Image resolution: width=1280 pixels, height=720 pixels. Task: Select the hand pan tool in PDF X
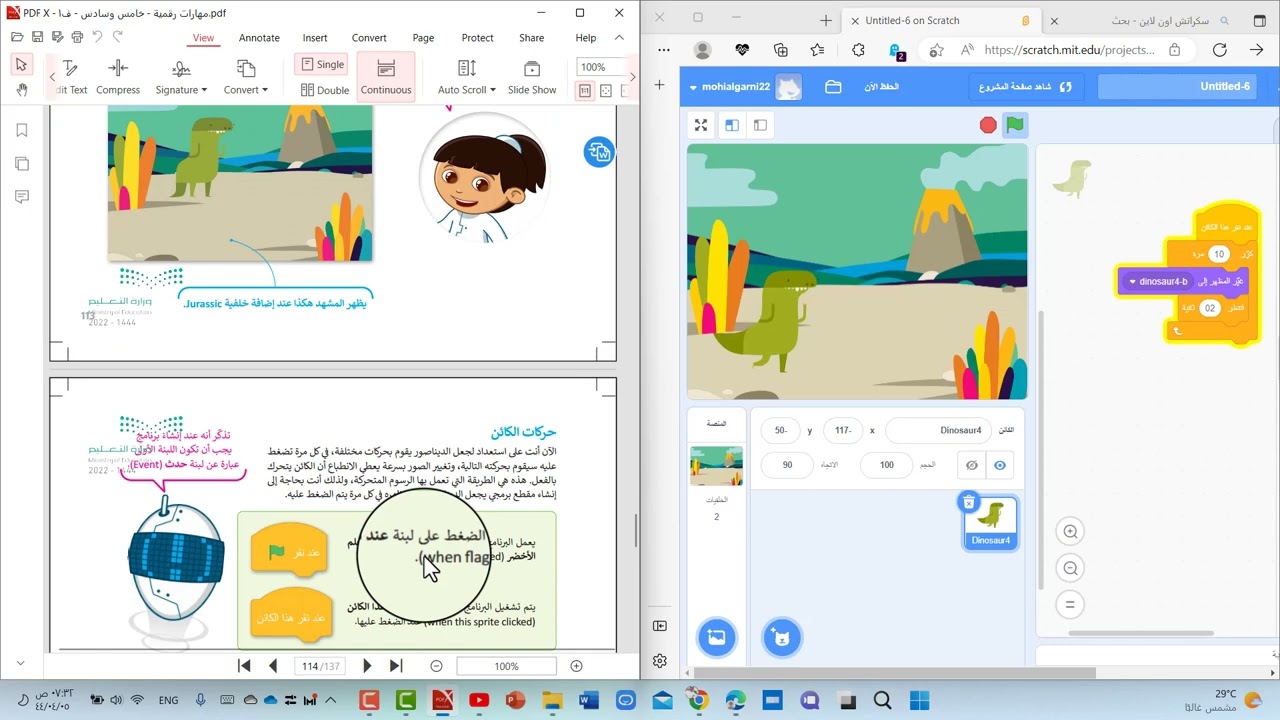tap(21, 90)
